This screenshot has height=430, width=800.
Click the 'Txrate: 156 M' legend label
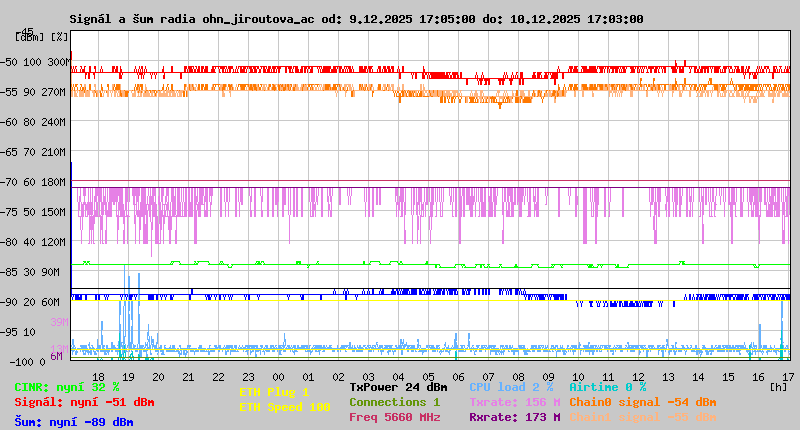click(x=515, y=402)
